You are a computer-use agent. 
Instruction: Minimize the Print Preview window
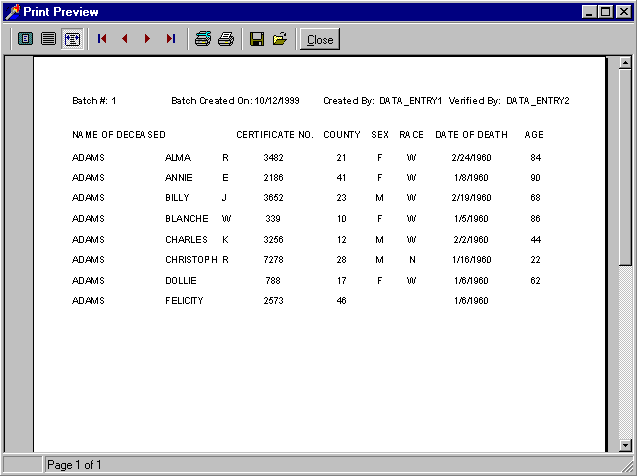point(589,12)
